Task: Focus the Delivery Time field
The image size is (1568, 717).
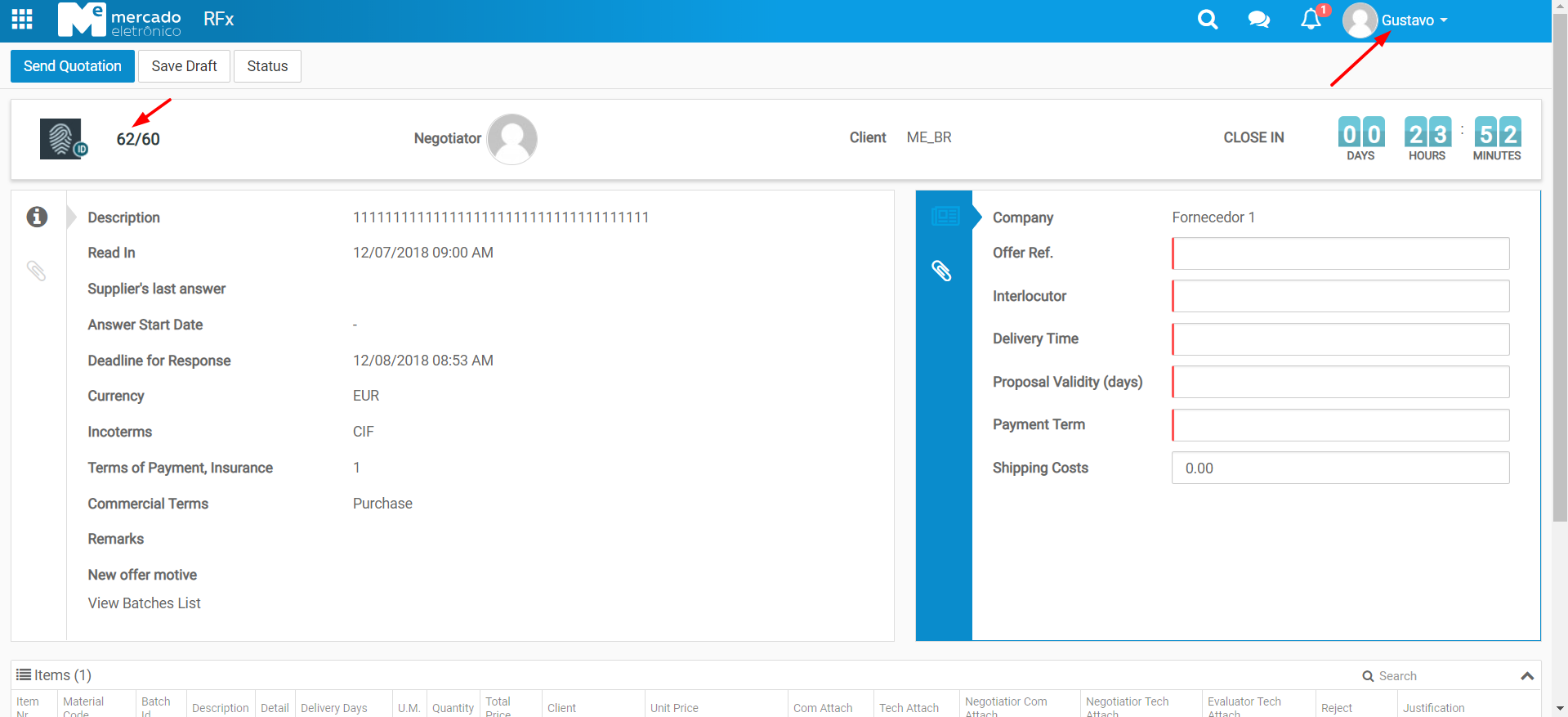Action: click(1340, 339)
